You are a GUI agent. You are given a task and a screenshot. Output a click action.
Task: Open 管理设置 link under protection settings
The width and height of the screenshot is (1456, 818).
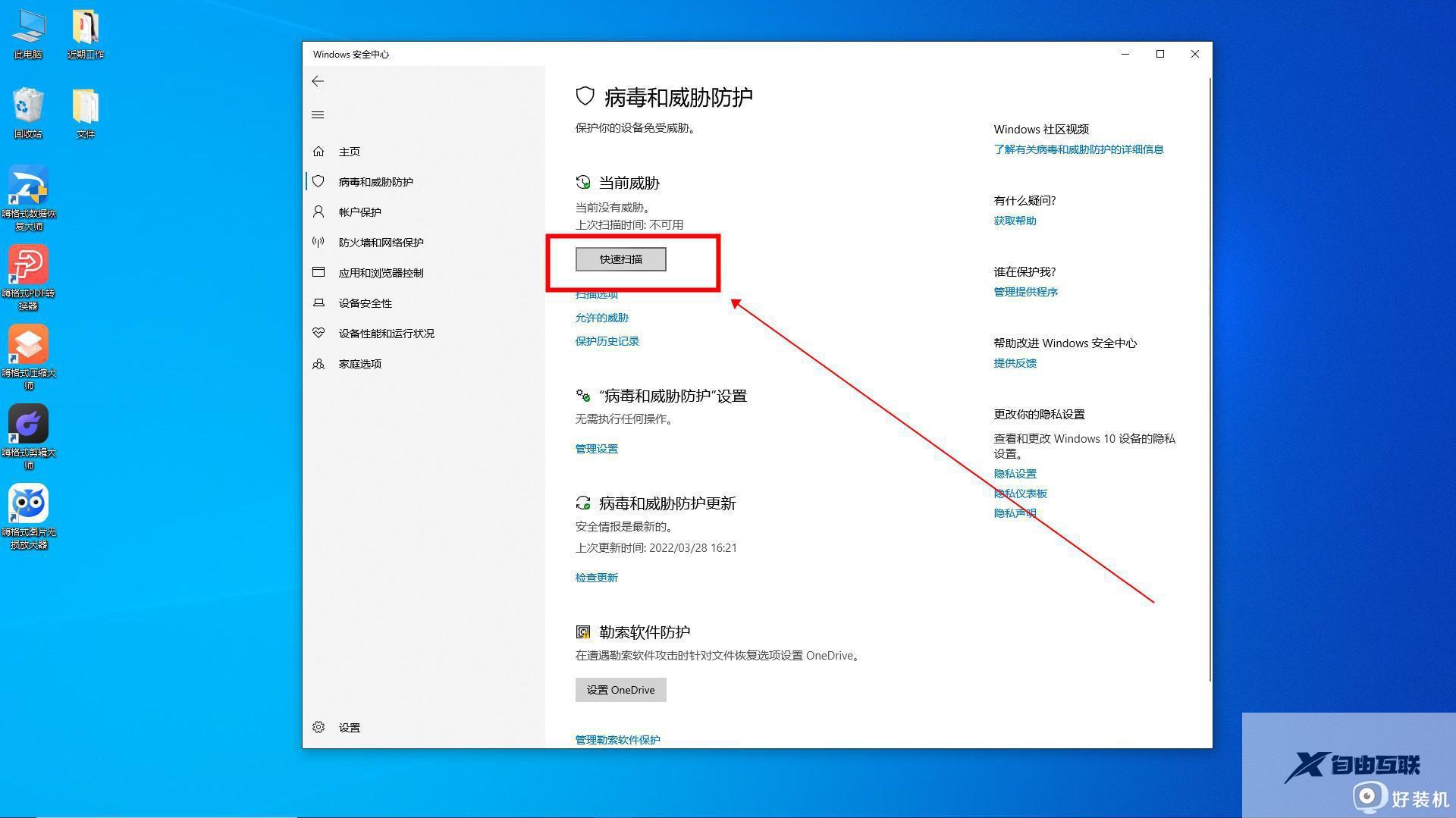597,449
